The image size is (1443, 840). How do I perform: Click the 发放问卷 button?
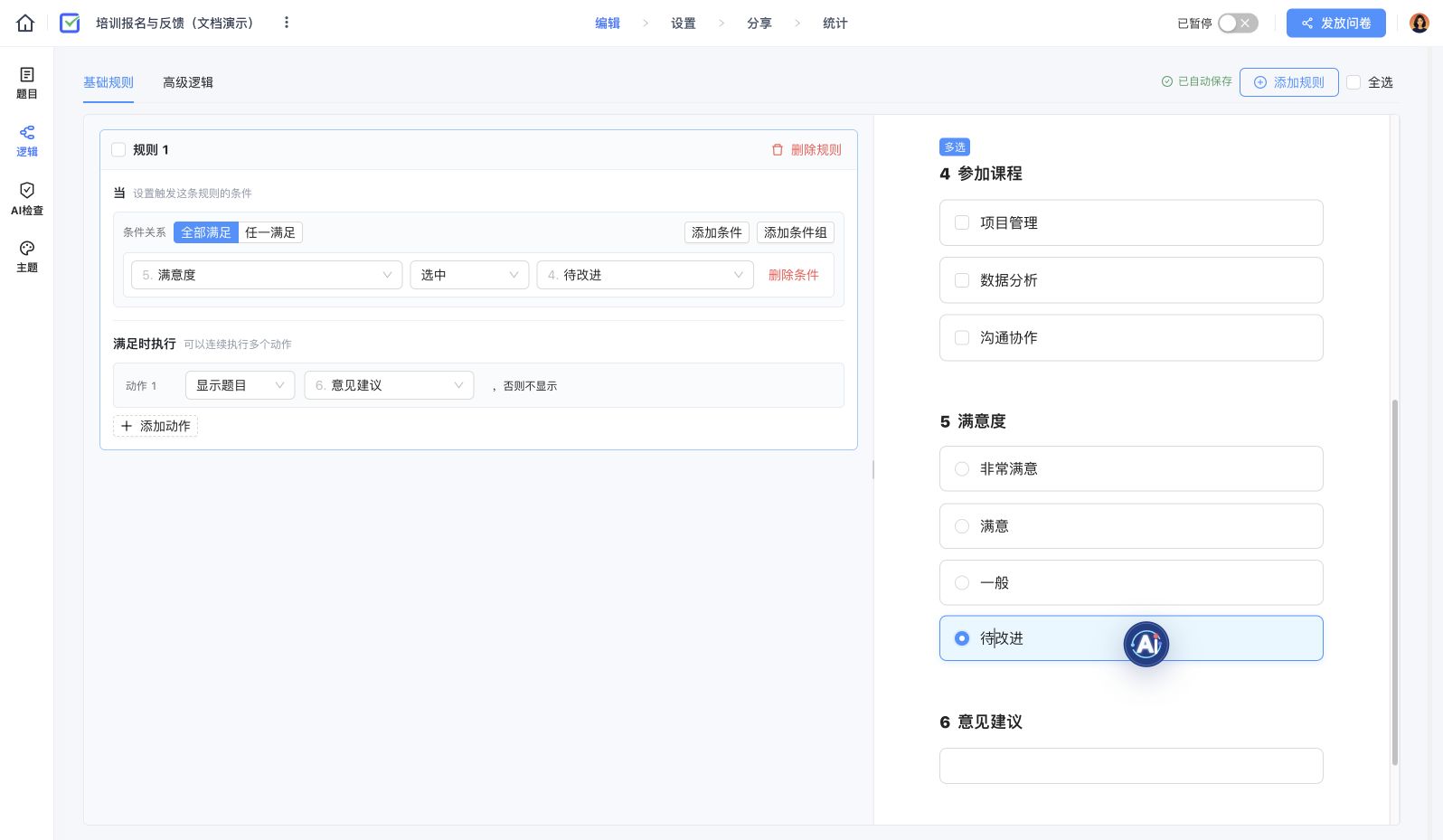click(1336, 24)
